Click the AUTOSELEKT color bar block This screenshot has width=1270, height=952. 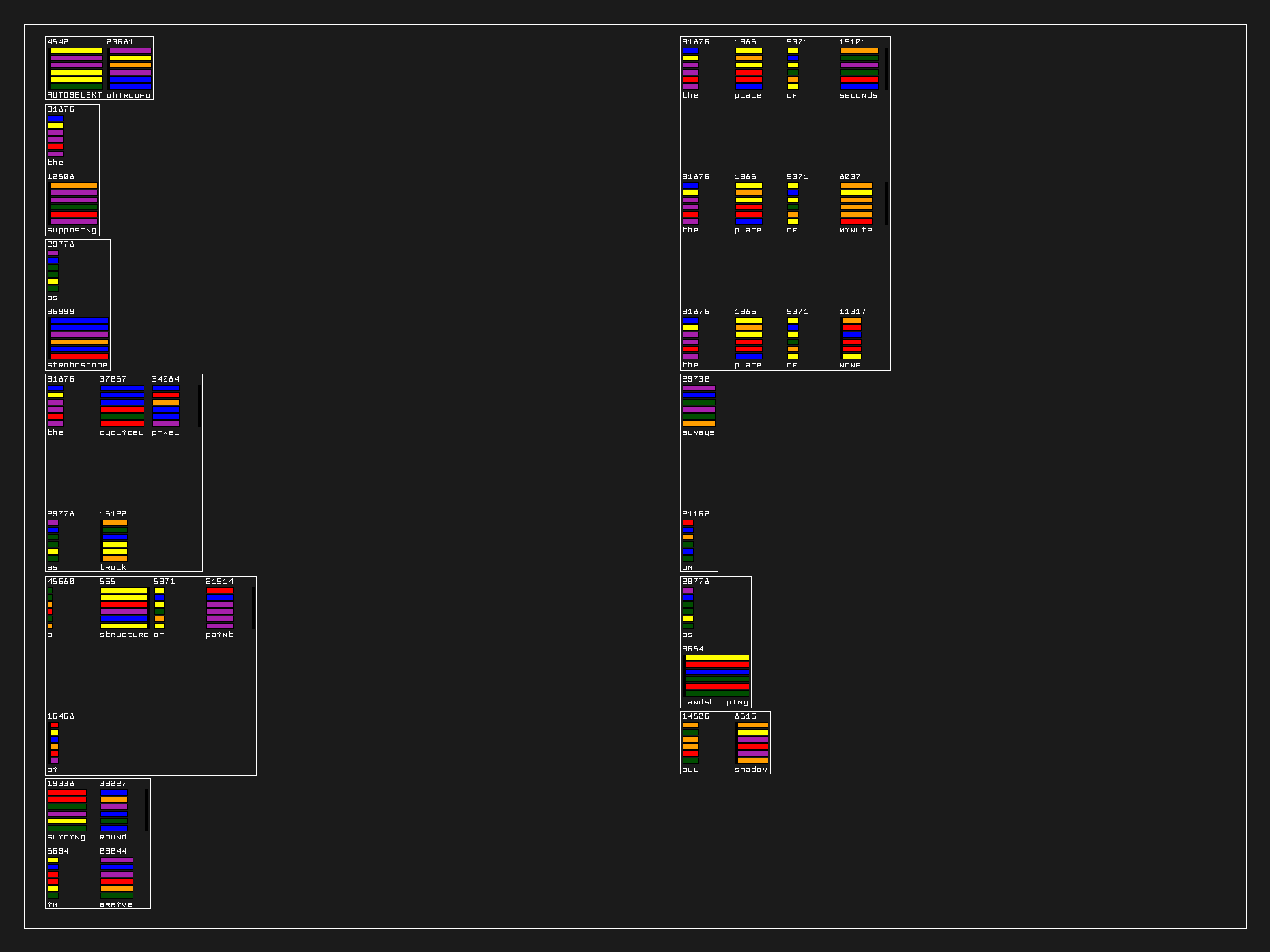pyautogui.click(x=76, y=68)
